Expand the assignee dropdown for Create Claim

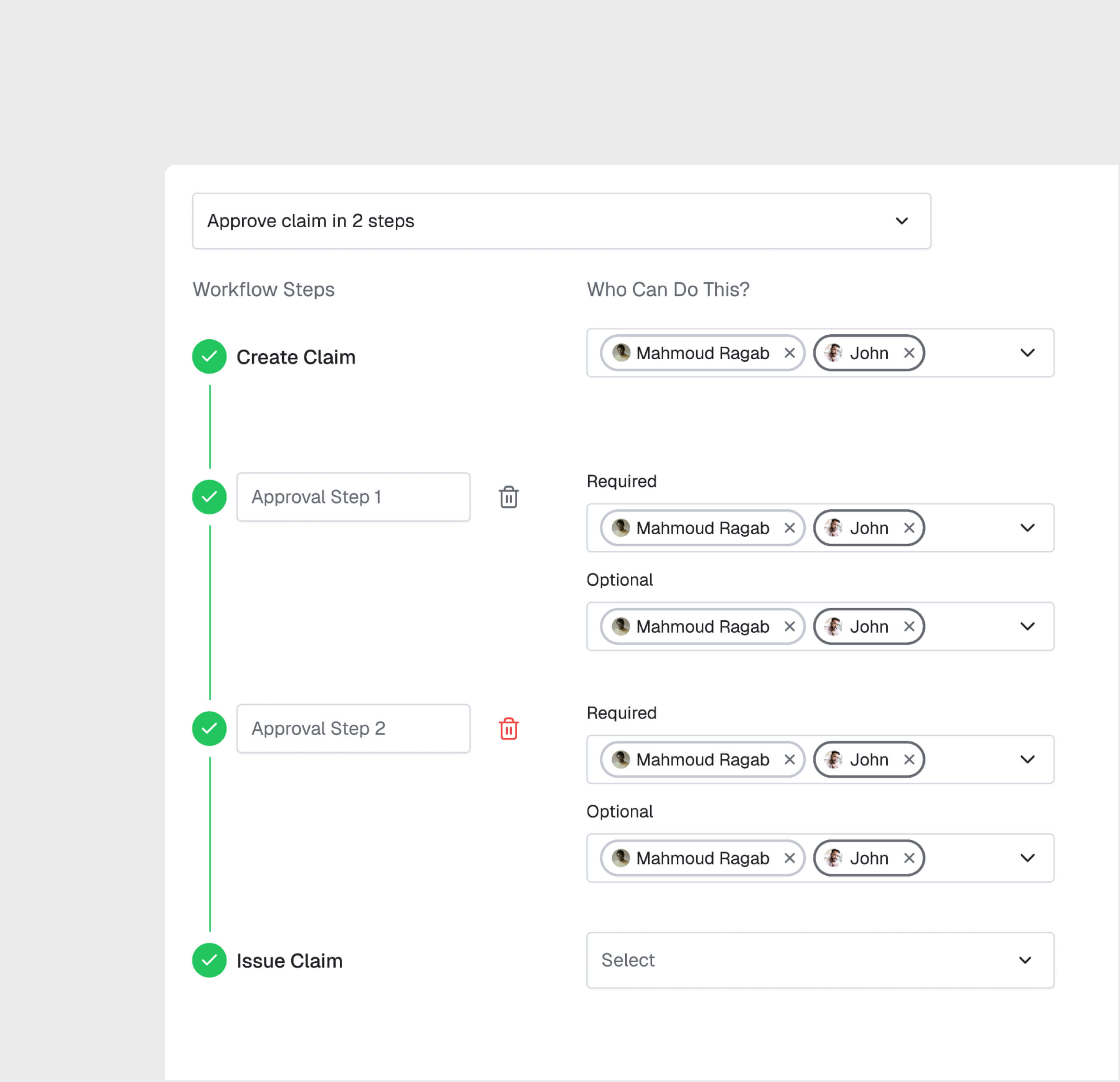tap(1027, 353)
